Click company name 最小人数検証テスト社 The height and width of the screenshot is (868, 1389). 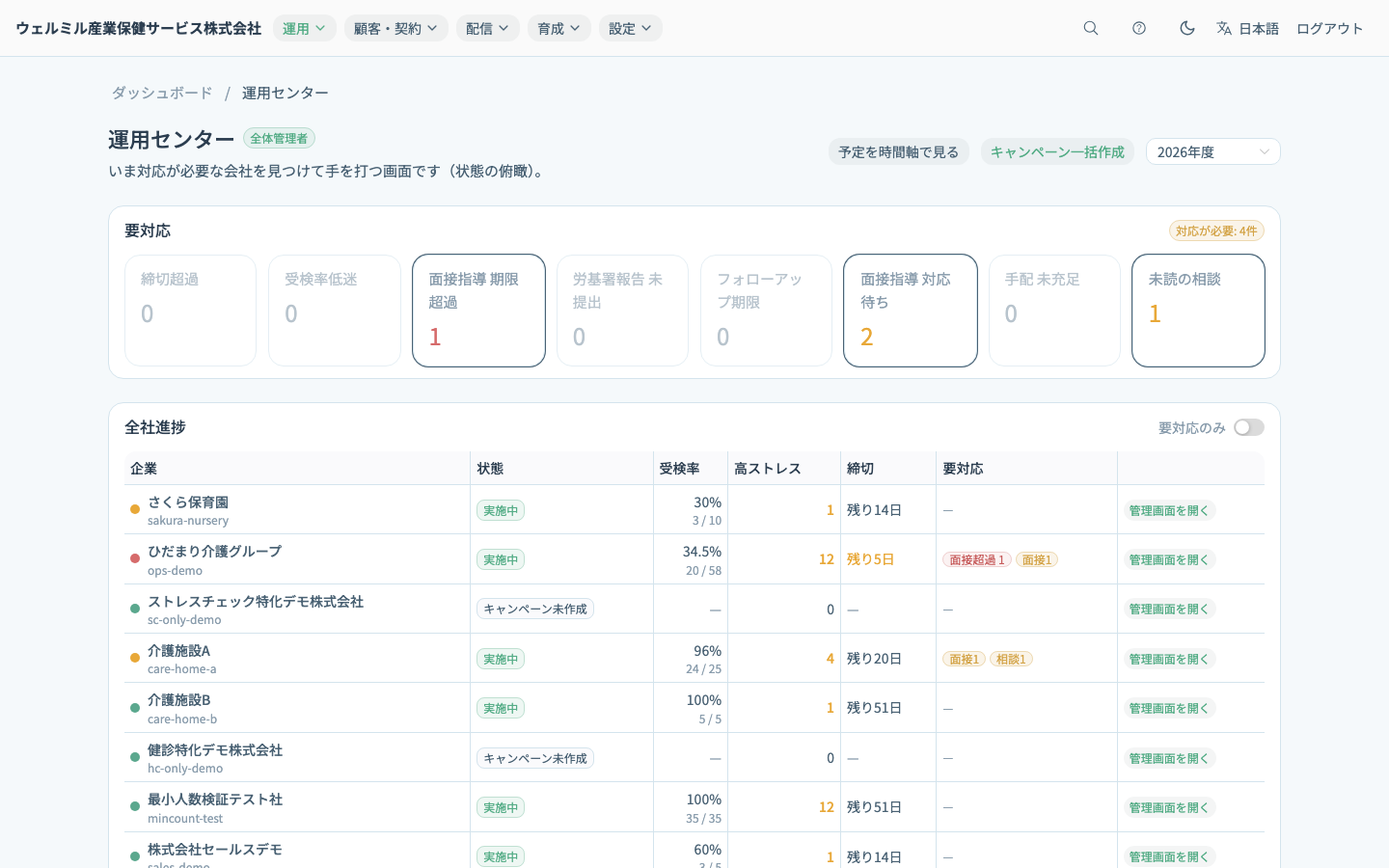[x=215, y=799]
